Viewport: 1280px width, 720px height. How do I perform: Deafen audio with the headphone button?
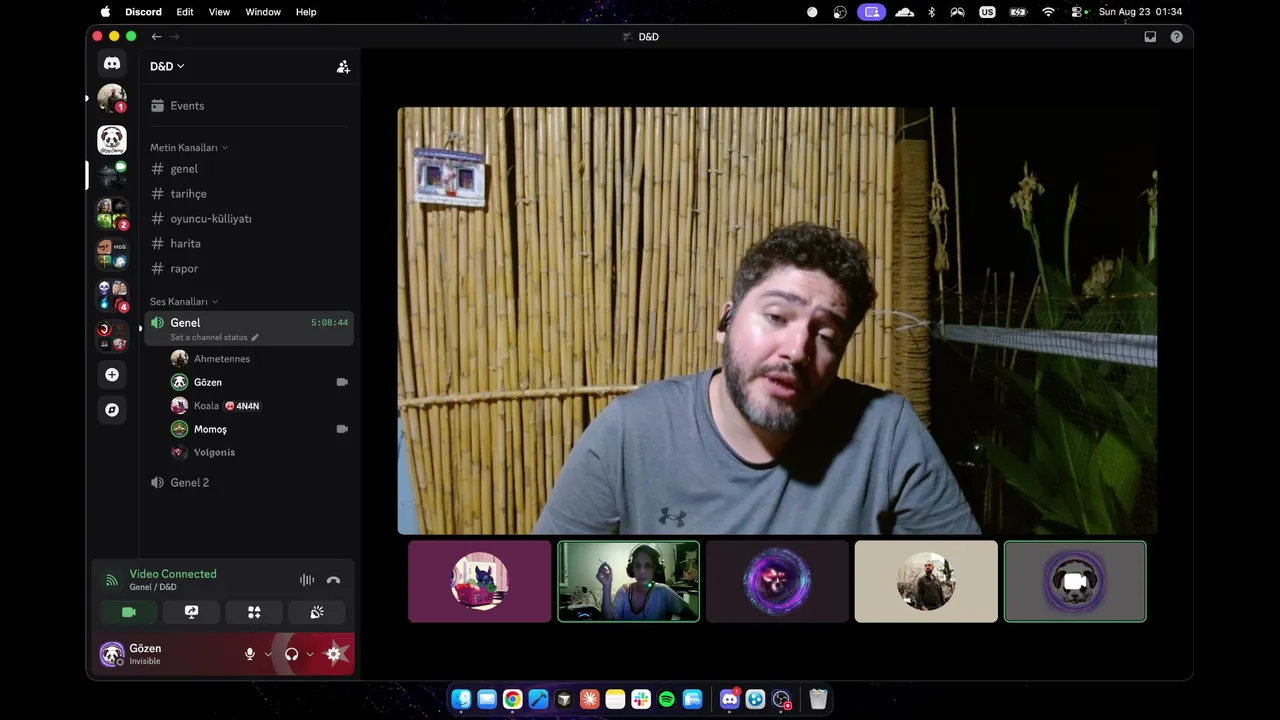[x=292, y=654]
